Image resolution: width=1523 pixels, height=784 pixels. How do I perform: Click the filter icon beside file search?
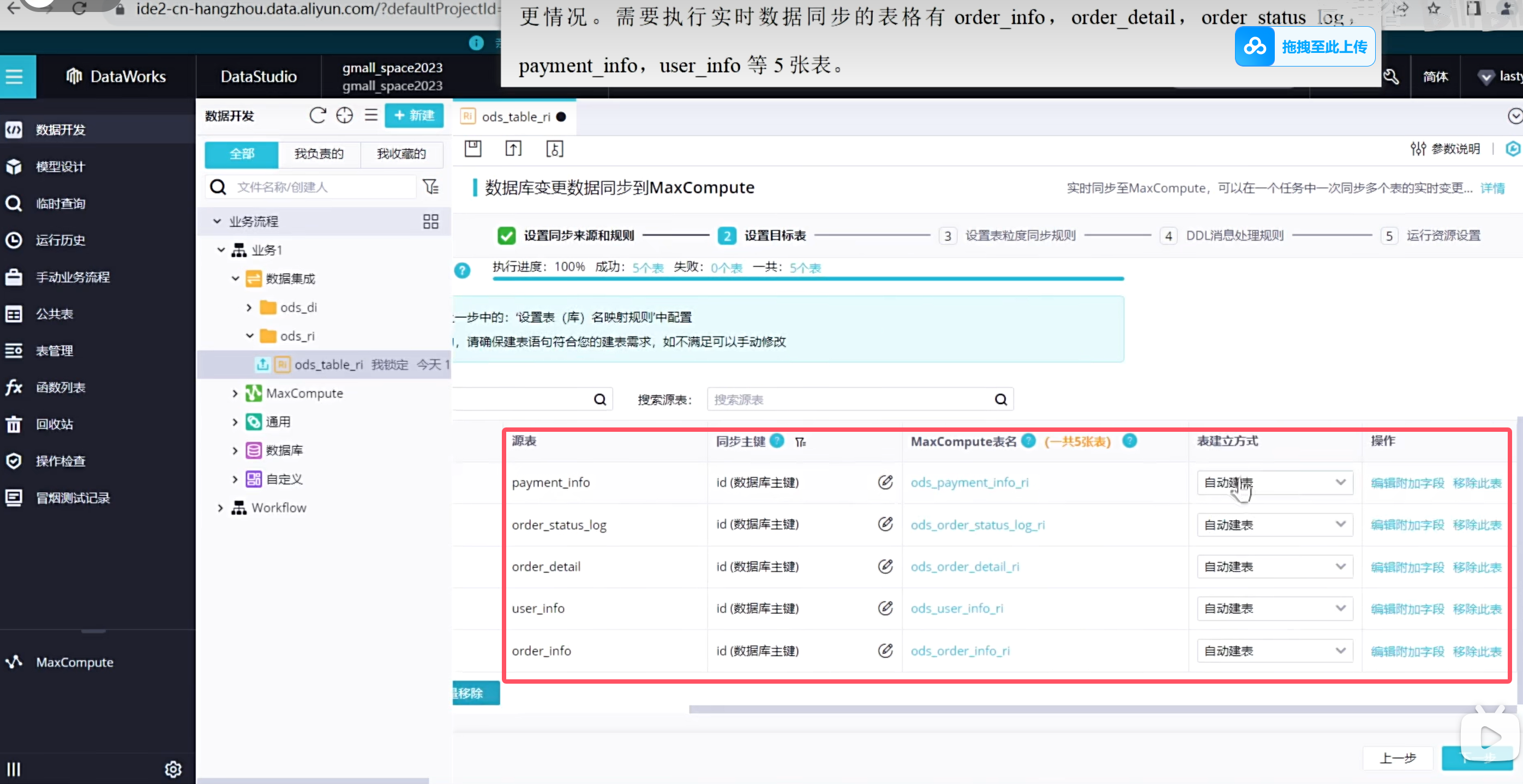click(x=431, y=186)
